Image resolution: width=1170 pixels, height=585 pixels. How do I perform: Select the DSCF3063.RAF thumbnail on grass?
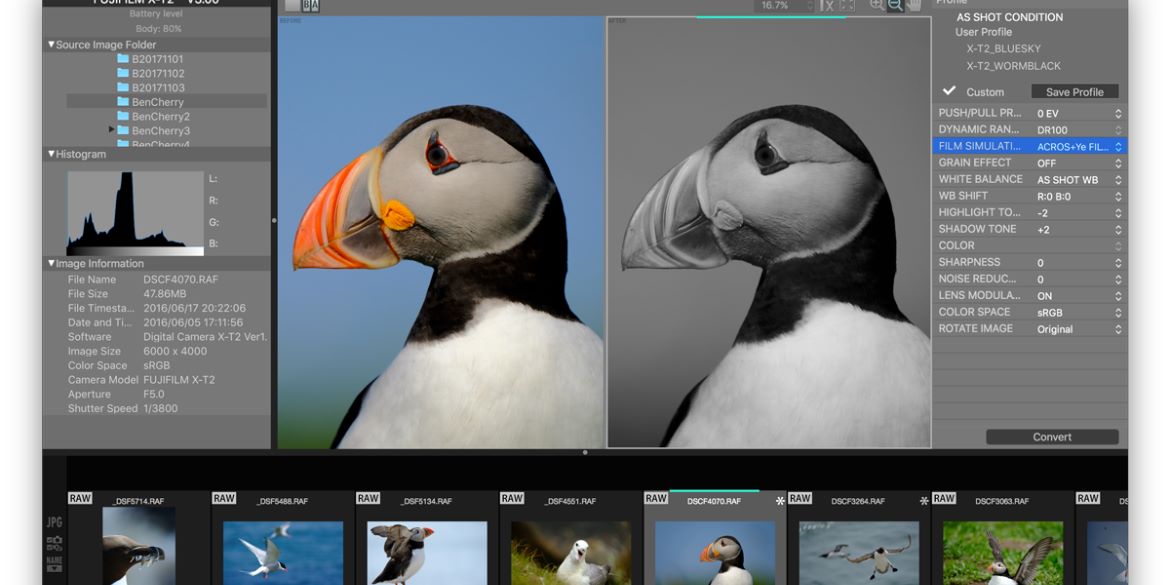coord(1003,553)
